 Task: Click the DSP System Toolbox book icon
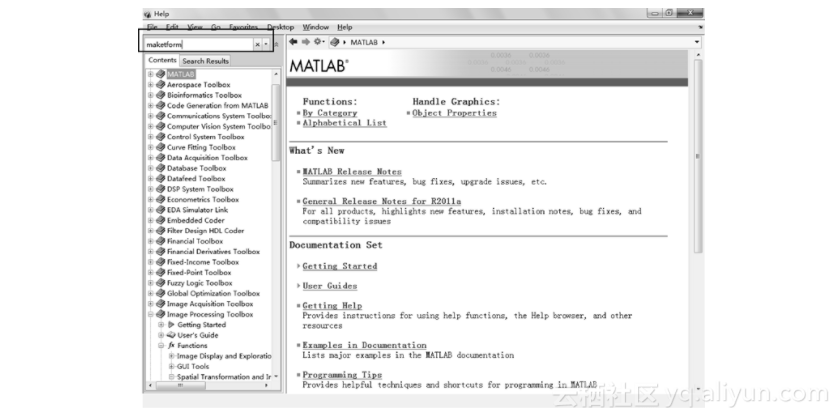point(161,189)
